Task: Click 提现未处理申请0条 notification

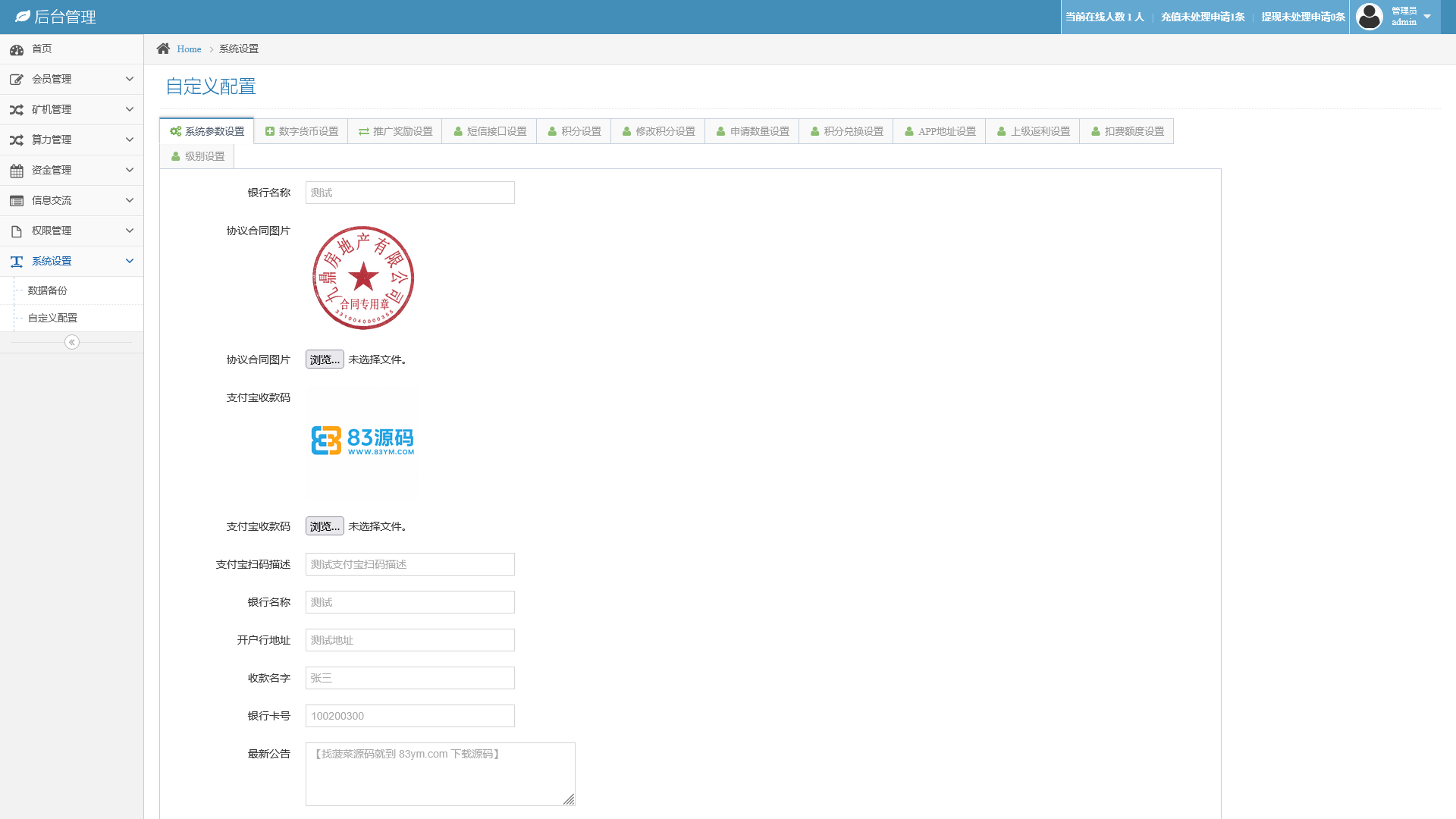Action: [x=1303, y=17]
